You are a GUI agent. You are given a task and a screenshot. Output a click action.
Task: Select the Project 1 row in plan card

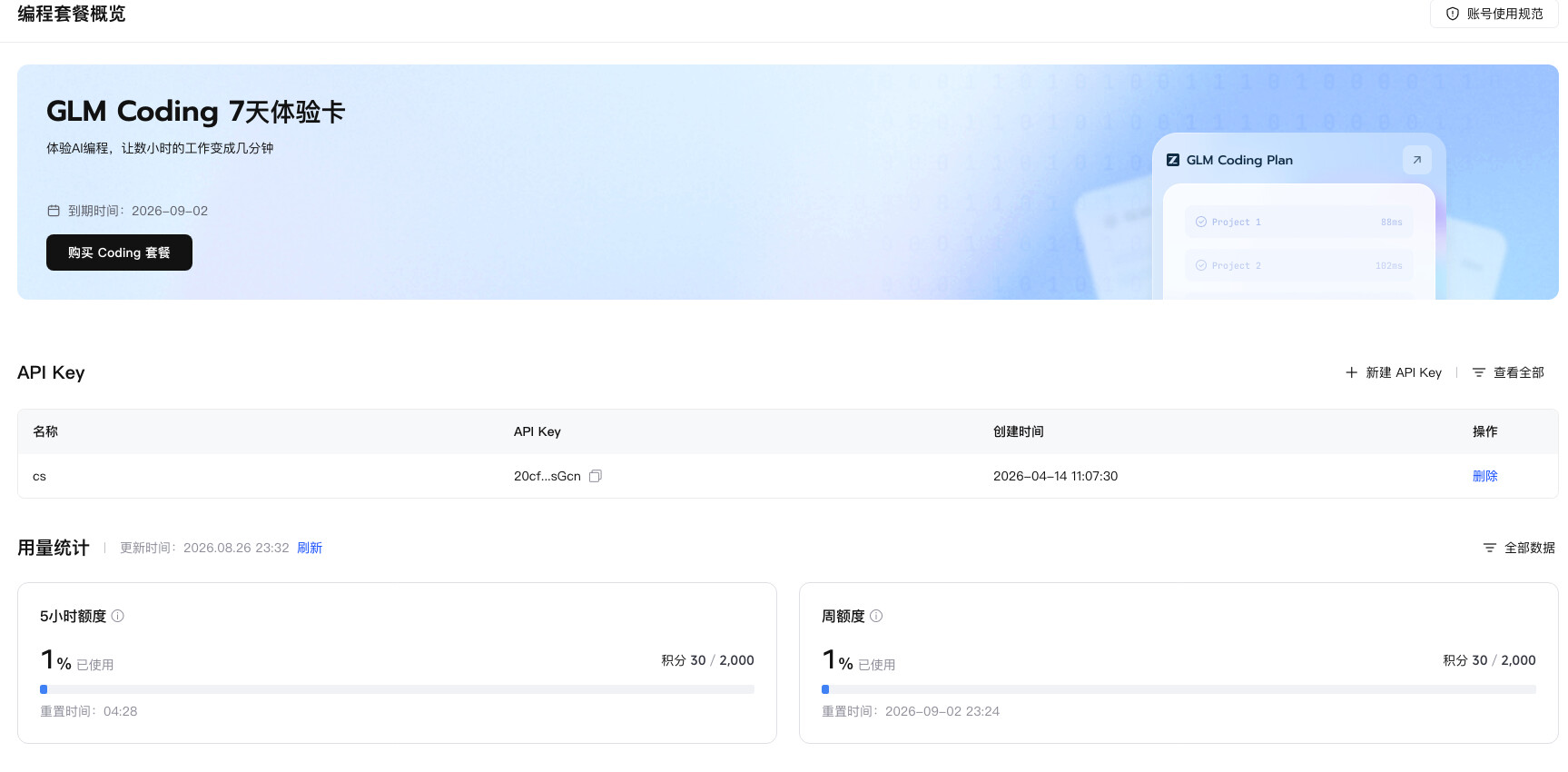click(x=1299, y=222)
